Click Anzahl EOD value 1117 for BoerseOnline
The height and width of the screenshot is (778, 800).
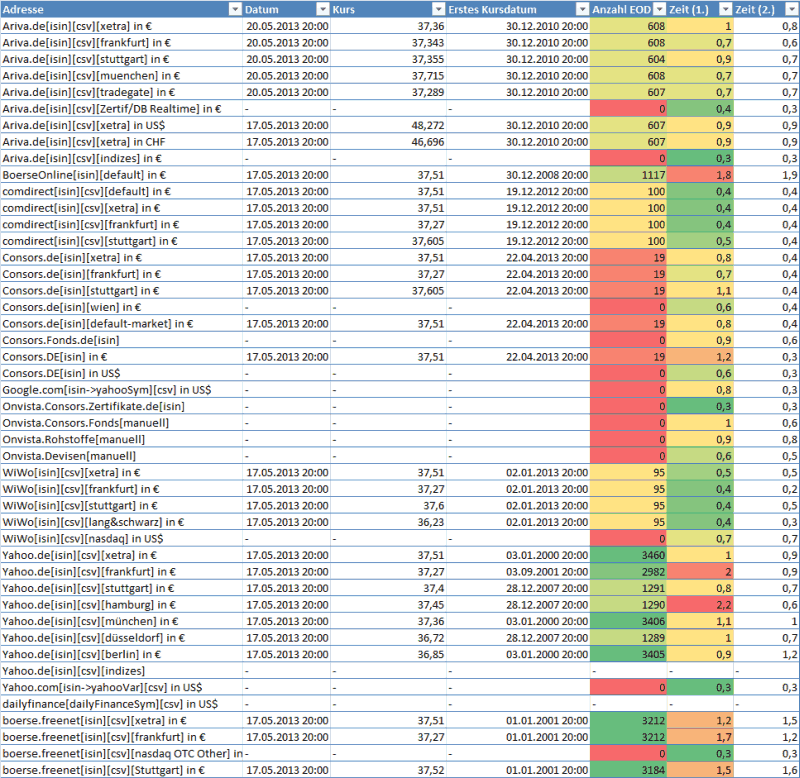tap(629, 175)
